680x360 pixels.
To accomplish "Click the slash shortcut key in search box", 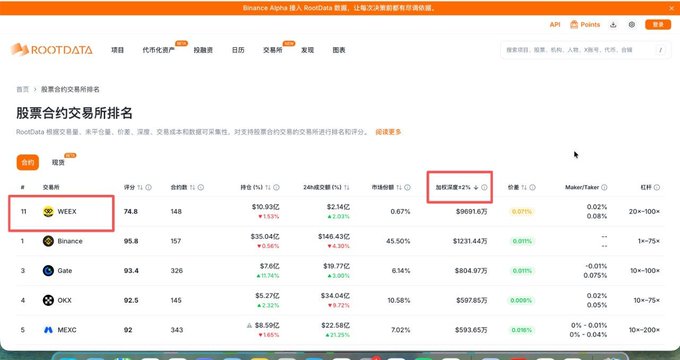I will pyautogui.click(x=660, y=50).
